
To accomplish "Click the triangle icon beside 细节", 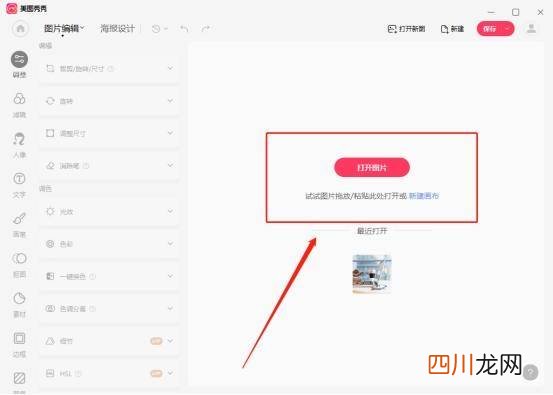I will point(50,341).
